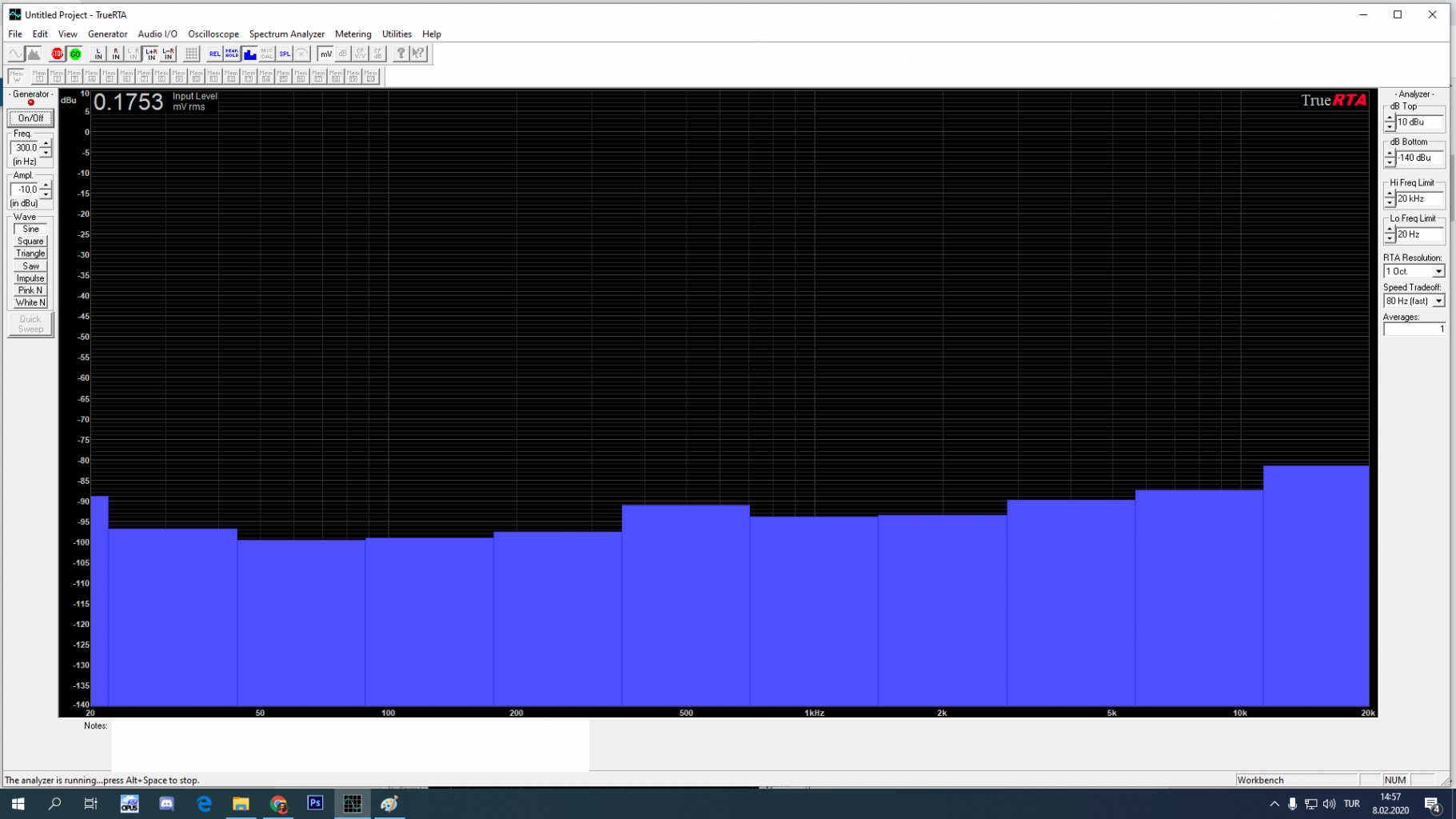1456x819 pixels.
Task: Open the Audio I/O menu
Action: tap(158, 34)
